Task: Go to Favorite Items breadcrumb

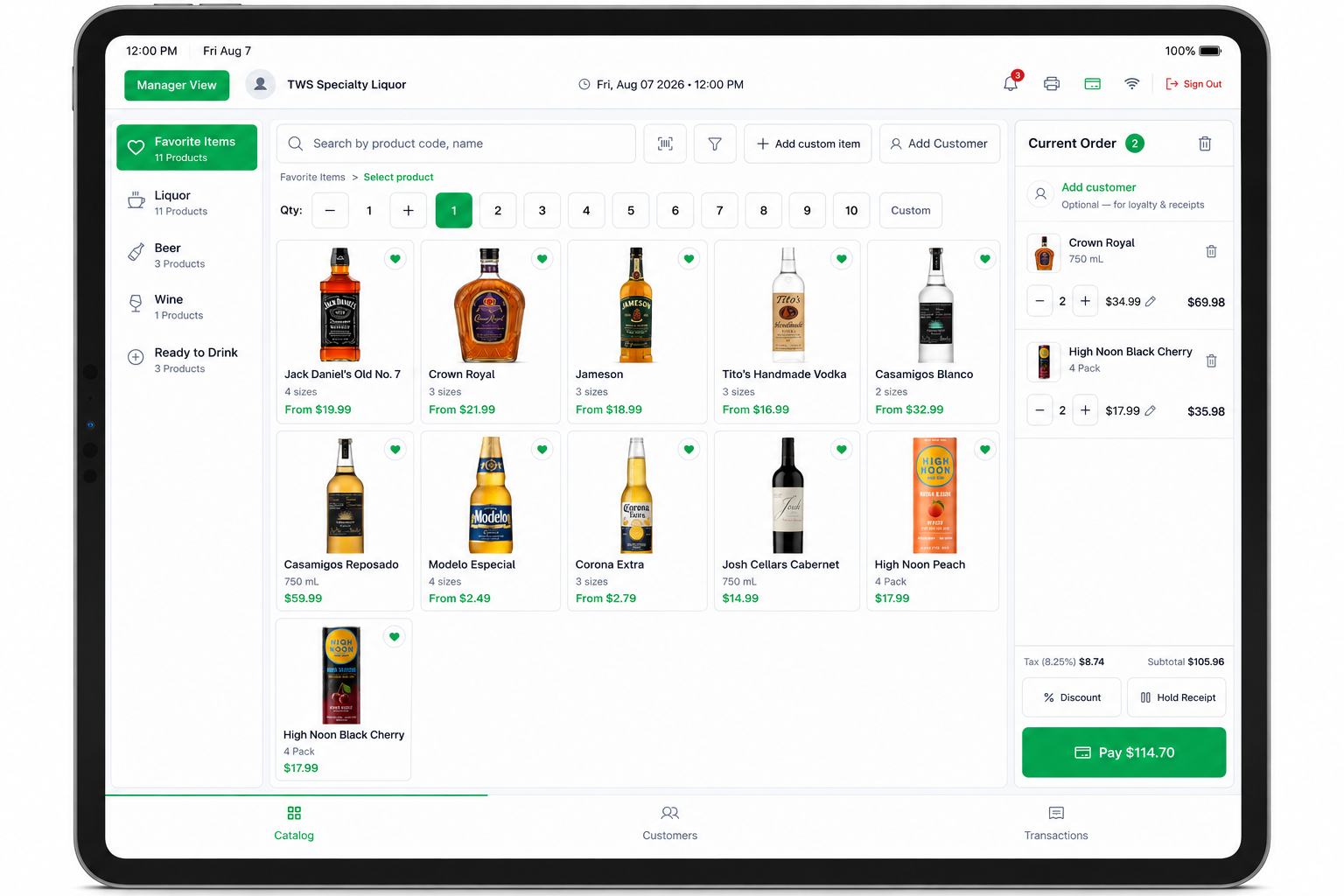Action: (x=312, y=177)
